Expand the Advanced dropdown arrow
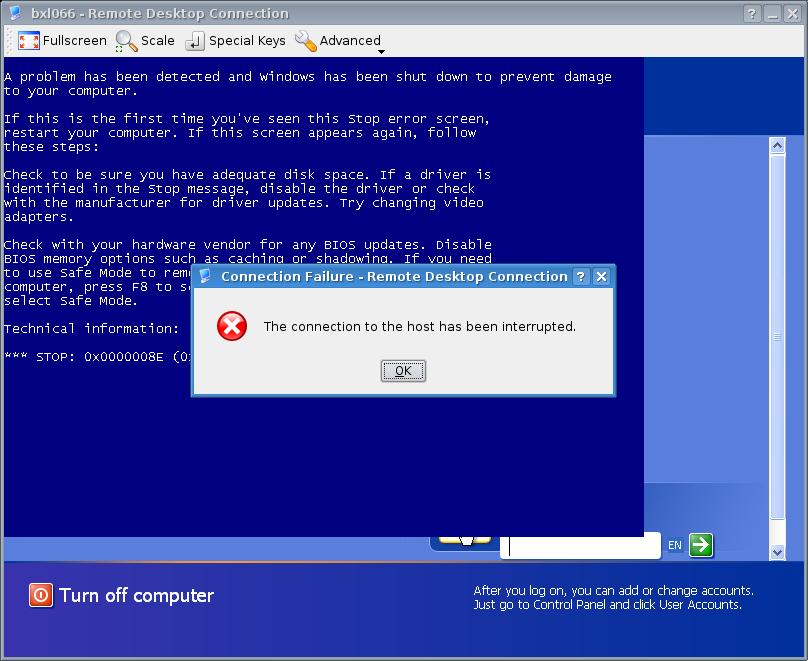 (381, 51)
